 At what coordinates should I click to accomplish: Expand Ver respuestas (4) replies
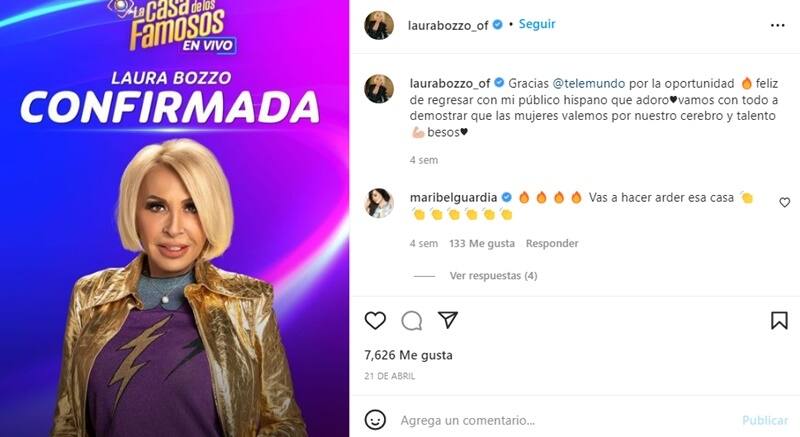(x=493, y=276)
